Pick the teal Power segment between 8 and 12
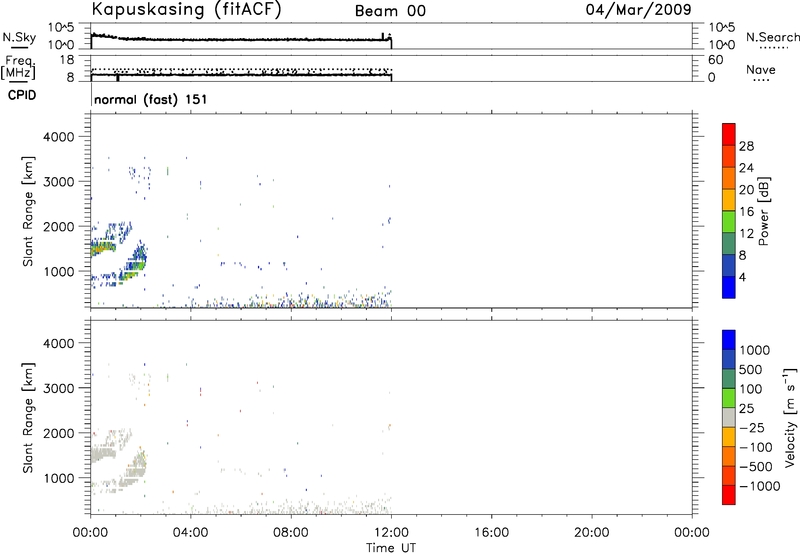800x554 pixels. click(729, 244)
